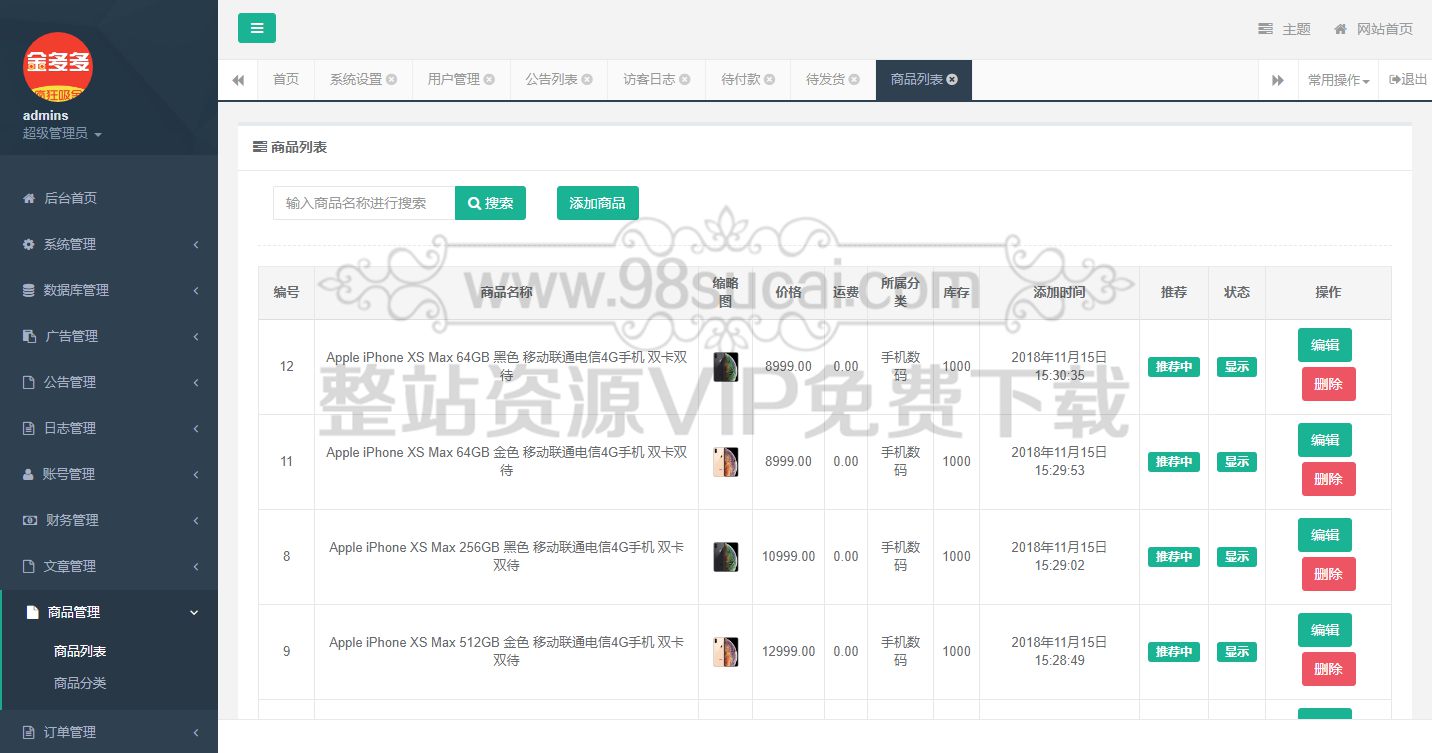Click the 金多多 avatar logo in sidebar
Screen dimensions: 1432x753
[x=58, y=66]
